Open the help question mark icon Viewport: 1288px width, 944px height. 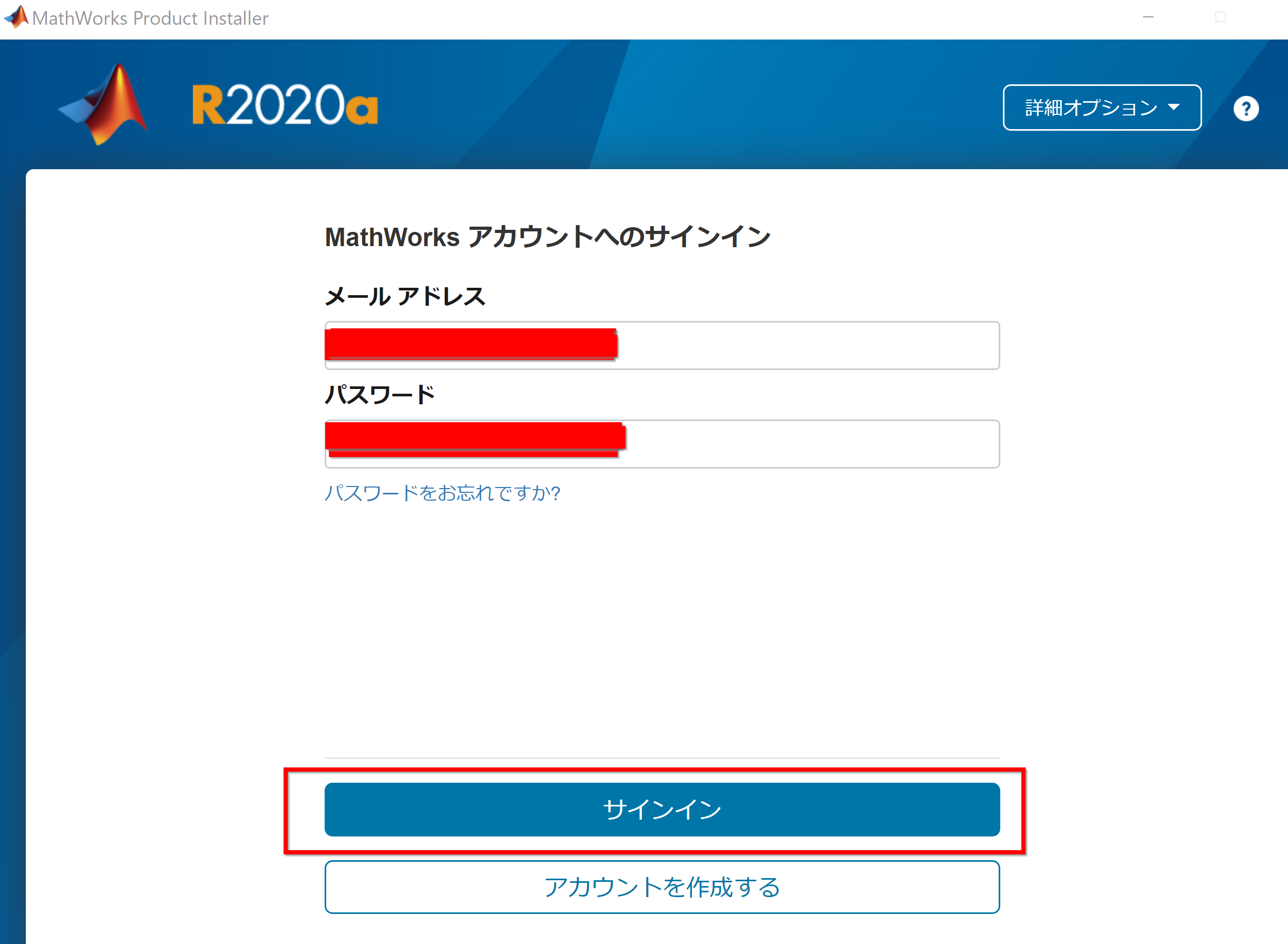tap(1246, 109)
